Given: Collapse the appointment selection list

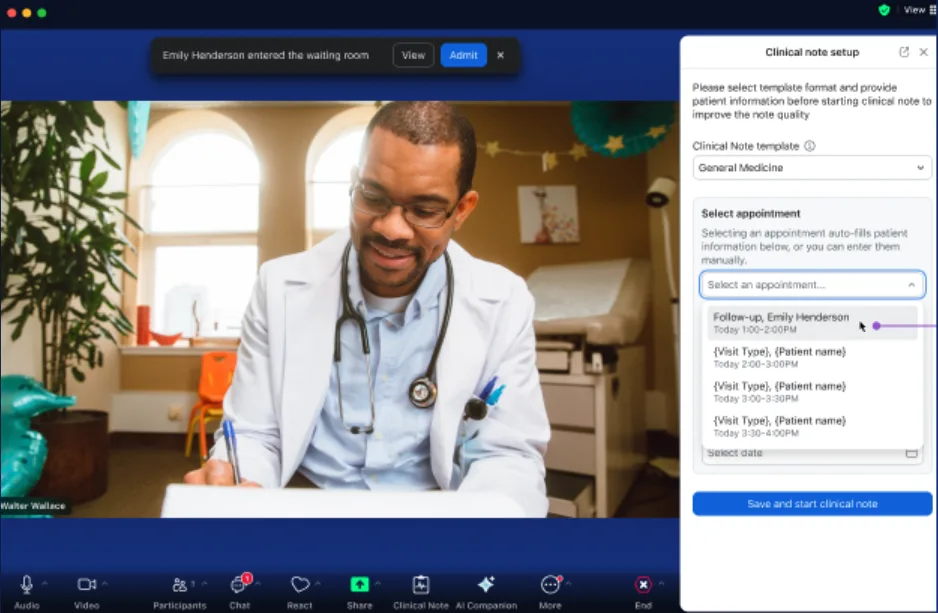Looking at the screenshot, I should pyautogui.click(x=911, y=284).
